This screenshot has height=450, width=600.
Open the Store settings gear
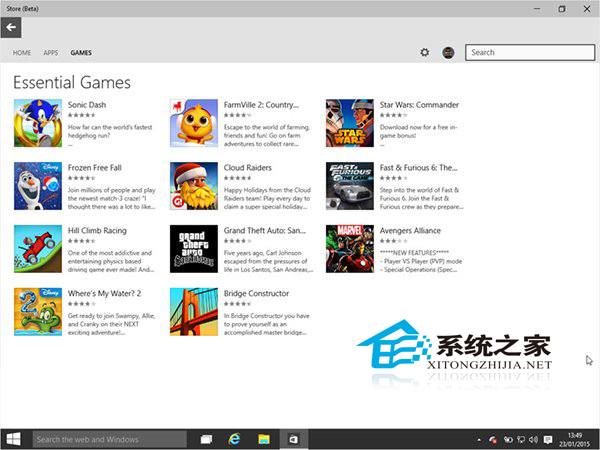[x=424, y=52]
